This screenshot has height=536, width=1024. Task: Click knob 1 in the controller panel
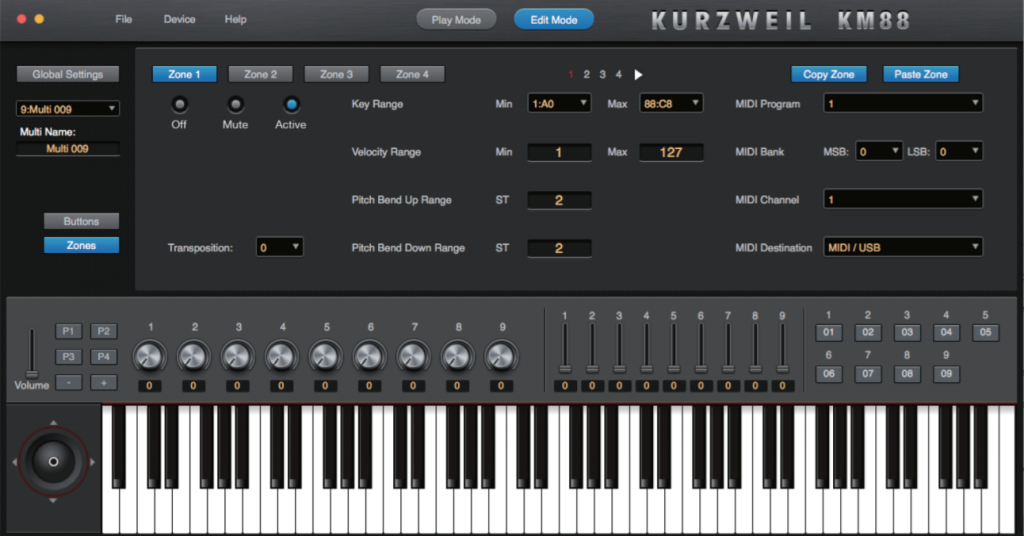(x=150, y=356)
